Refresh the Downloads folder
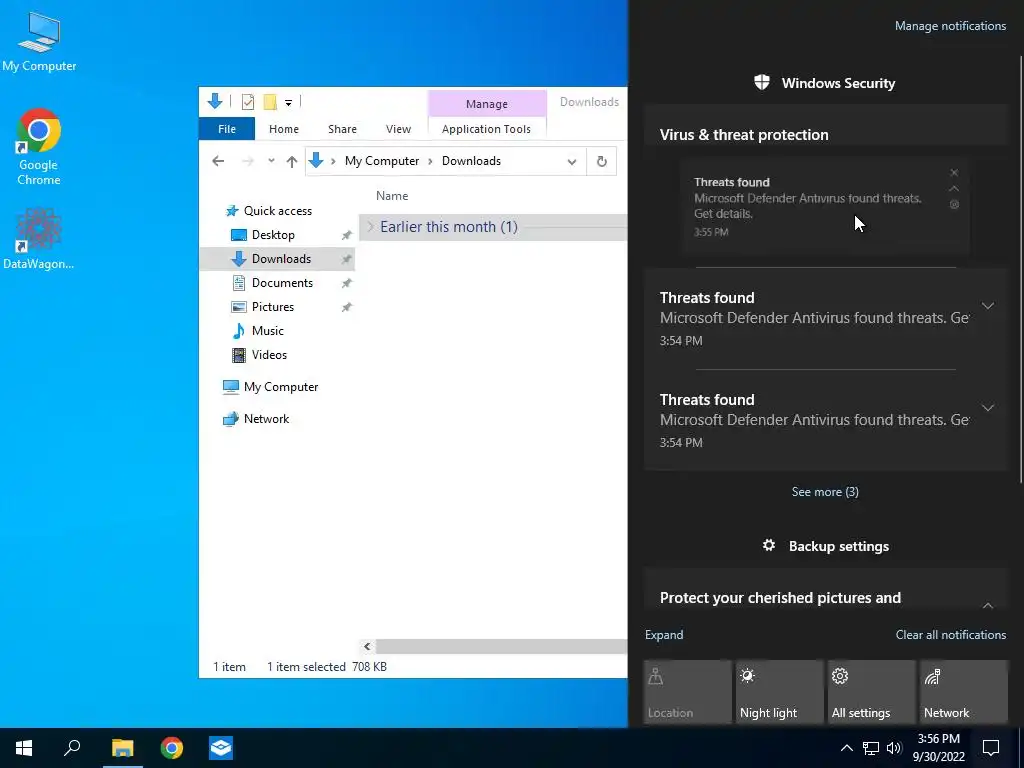 (x=601, y=161)
